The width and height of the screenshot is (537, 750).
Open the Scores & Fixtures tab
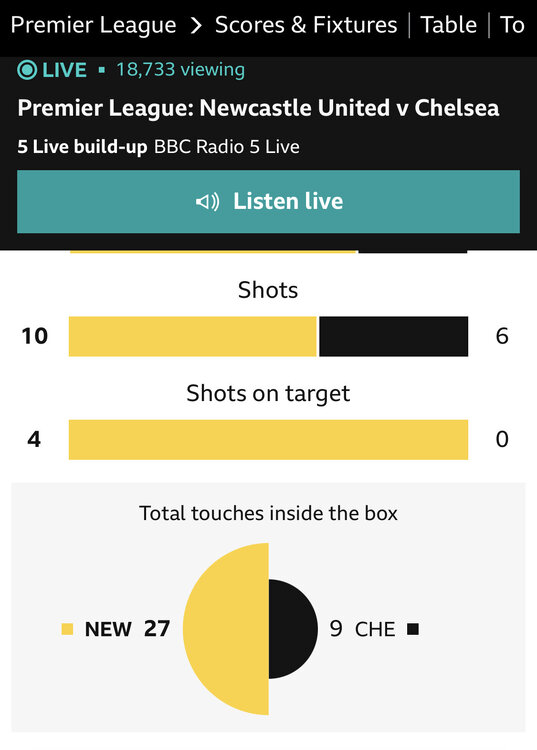(306, 25)
